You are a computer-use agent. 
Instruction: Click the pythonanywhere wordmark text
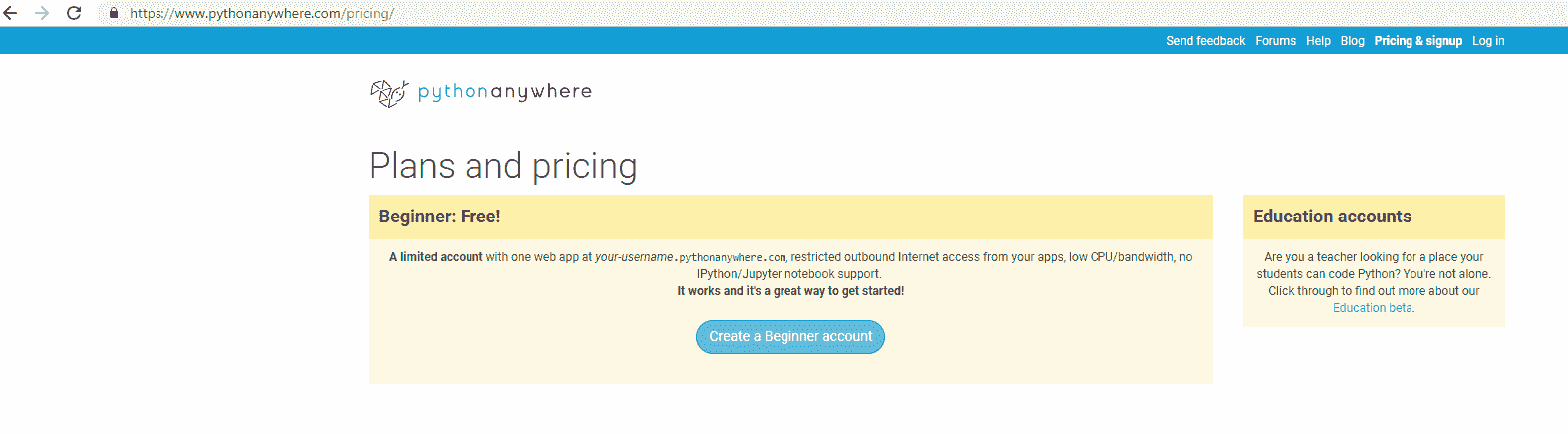[504, 92]
